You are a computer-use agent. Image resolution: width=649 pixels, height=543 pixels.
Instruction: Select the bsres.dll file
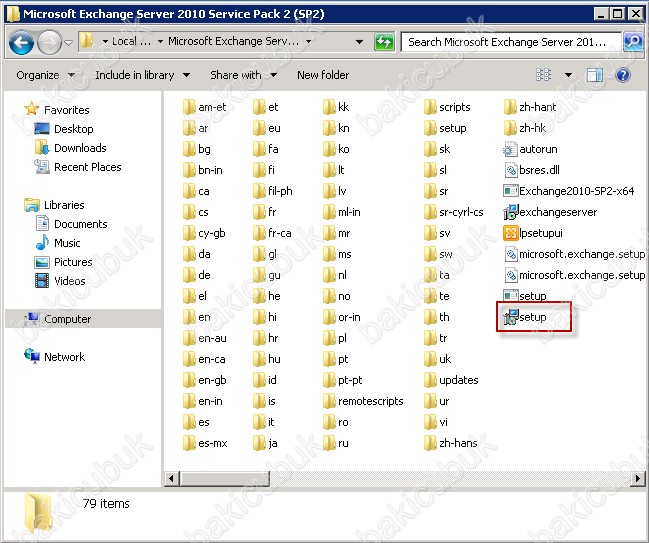pyautogui.click(x=531, y=170)
